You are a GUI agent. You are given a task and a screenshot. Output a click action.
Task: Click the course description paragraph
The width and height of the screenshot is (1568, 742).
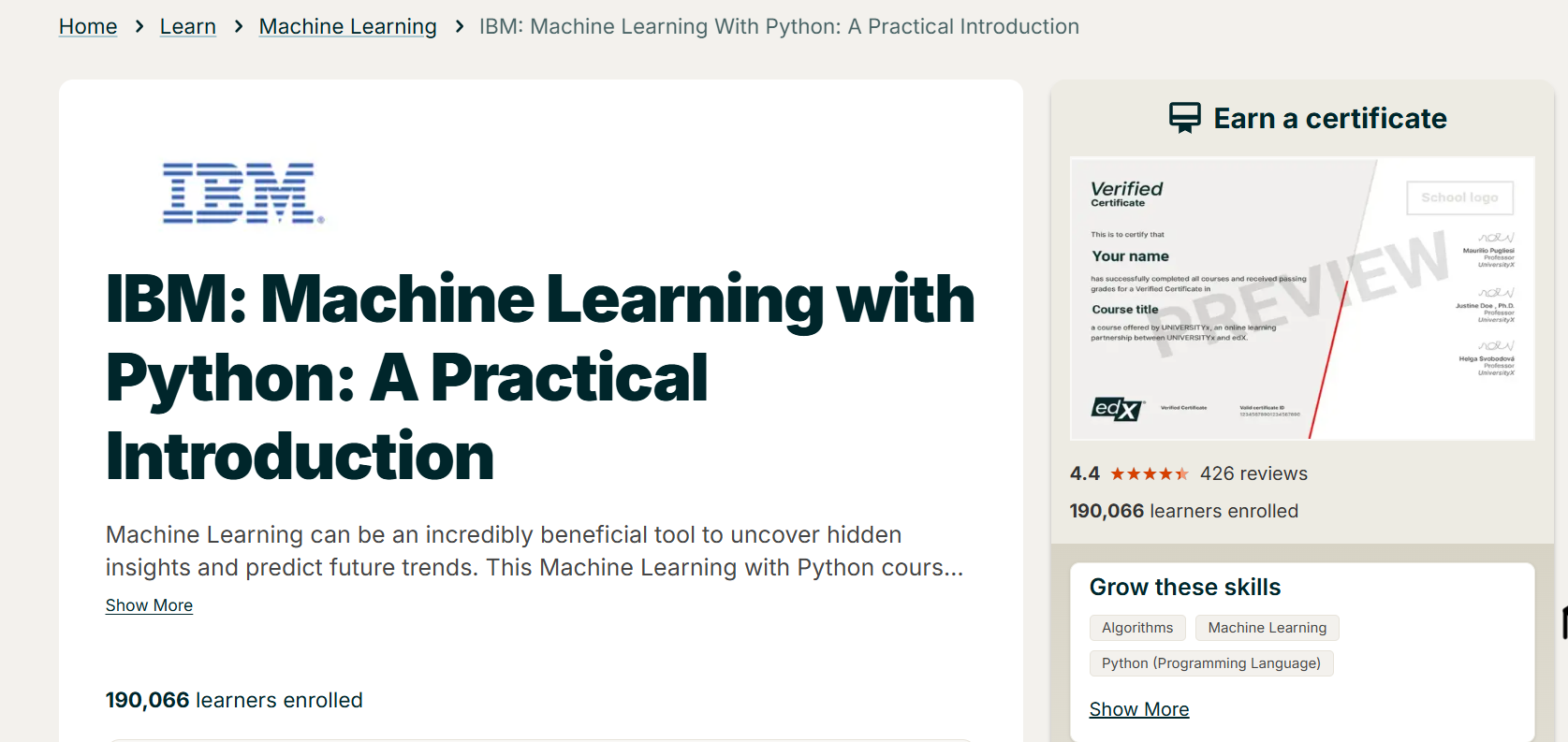click(535, 551)
